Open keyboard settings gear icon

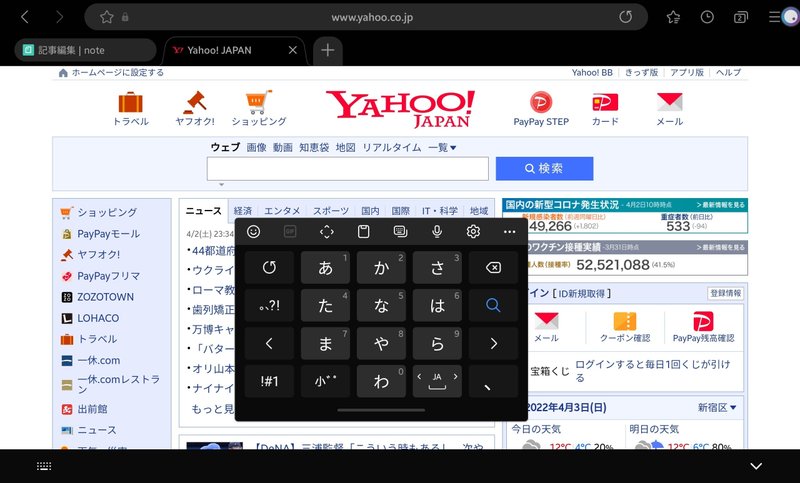pyautogui.click(x=473, y=232)
